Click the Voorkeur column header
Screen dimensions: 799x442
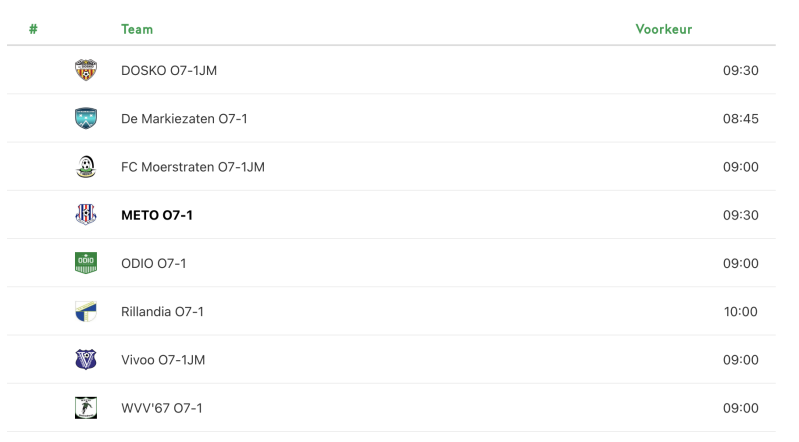tap(663, 29)
